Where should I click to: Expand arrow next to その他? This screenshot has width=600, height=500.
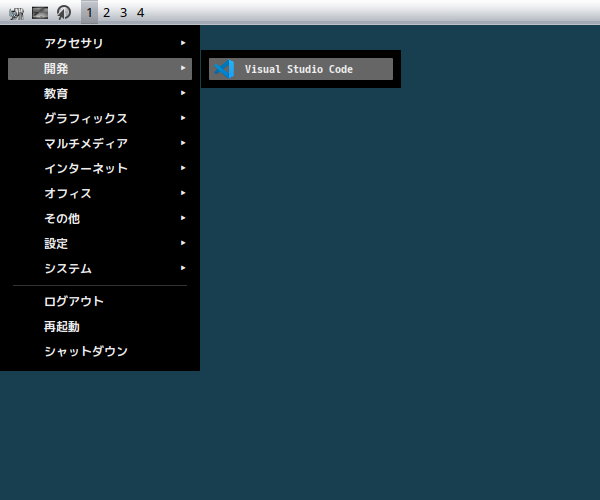pos(183,218)
